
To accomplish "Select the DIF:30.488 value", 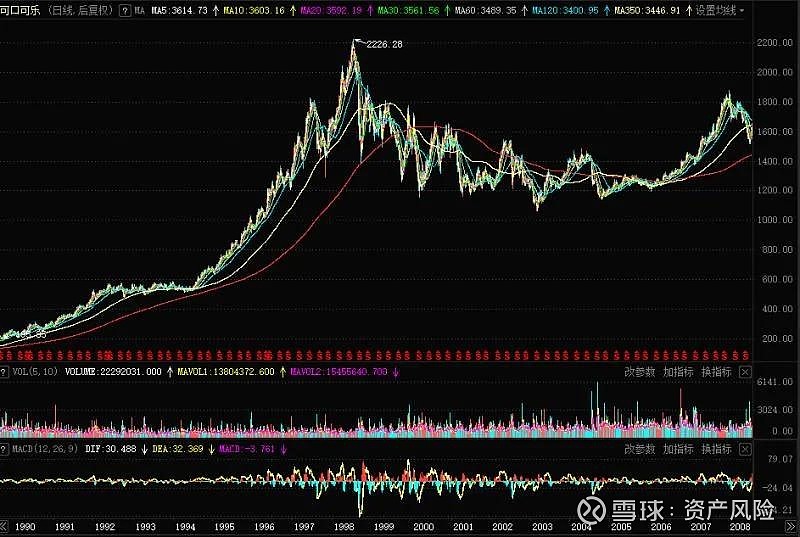I will tap(111, 449).
